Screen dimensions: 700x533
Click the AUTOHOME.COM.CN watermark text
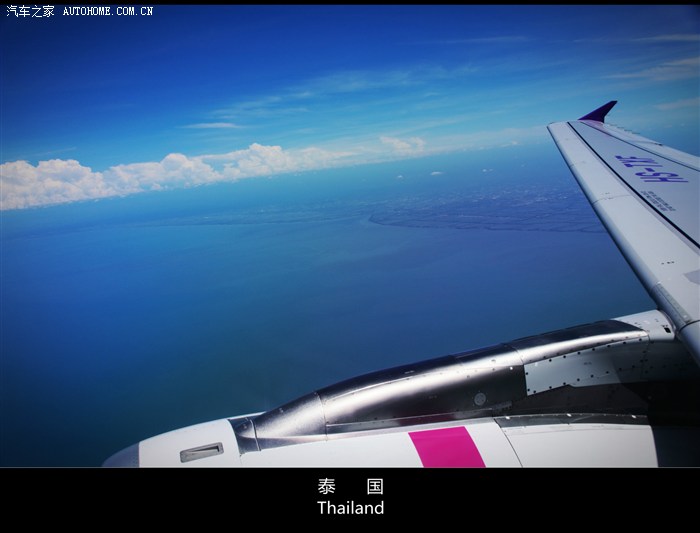coord(108,11)
